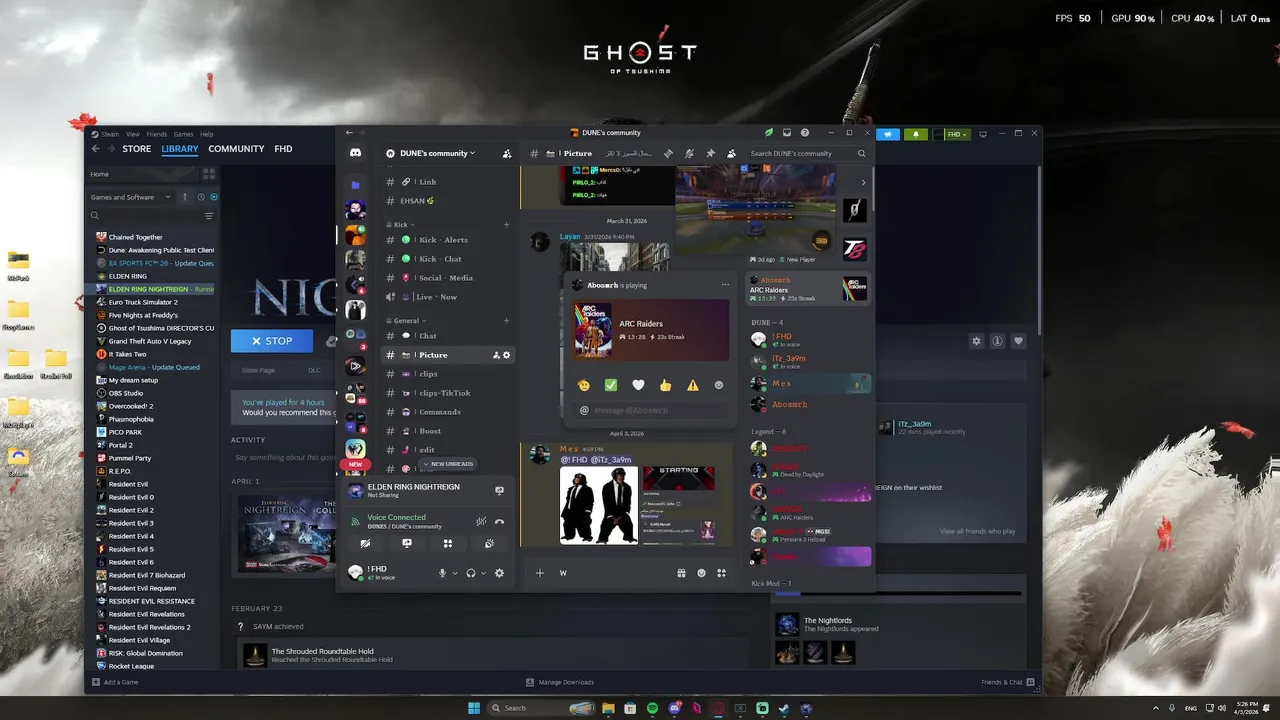Viewport: 1280px width, 720px height.
Task: Collapse the General channel category
Action: (408, 321)
